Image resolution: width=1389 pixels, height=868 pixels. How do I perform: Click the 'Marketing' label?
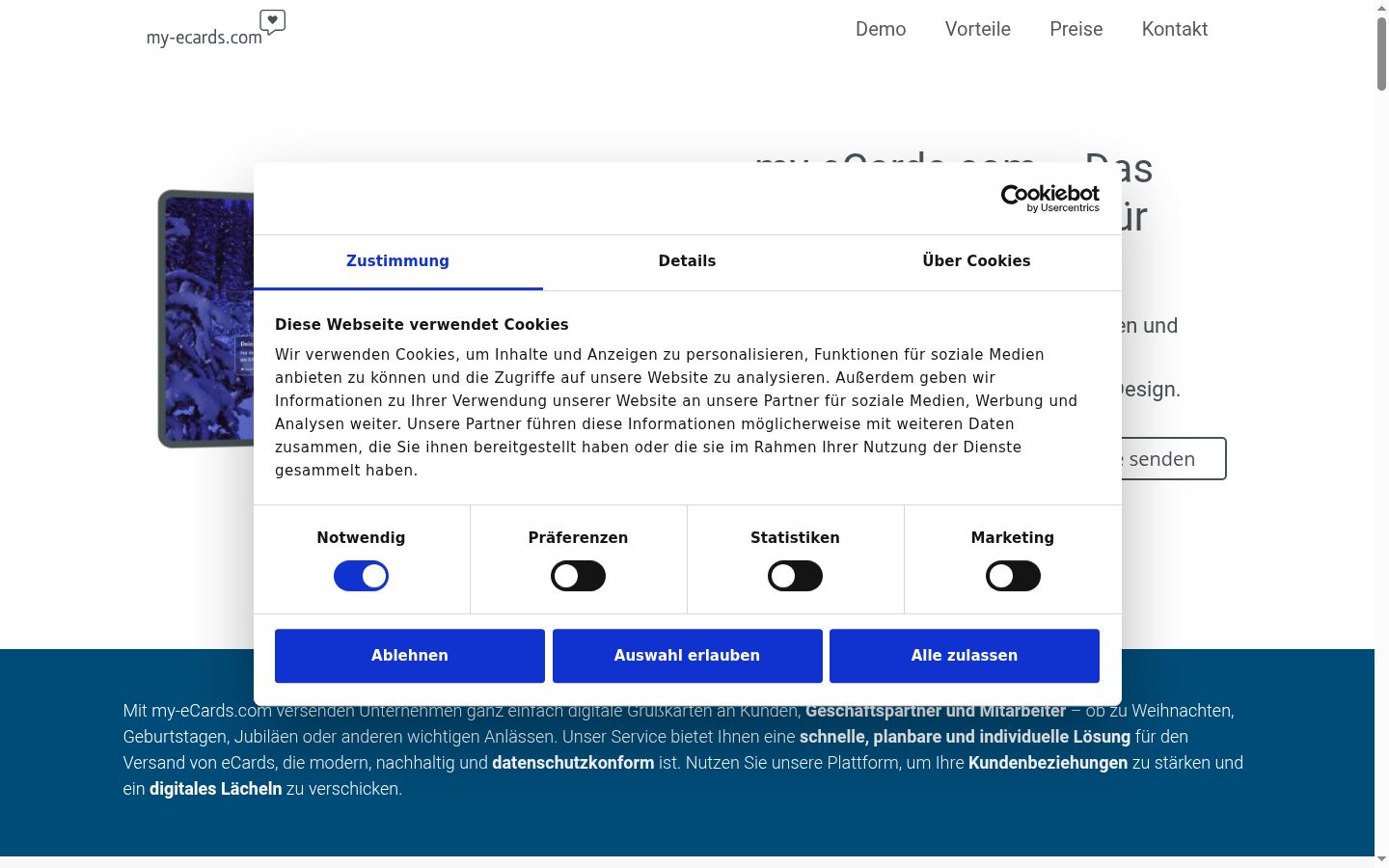pos(1013,538)
